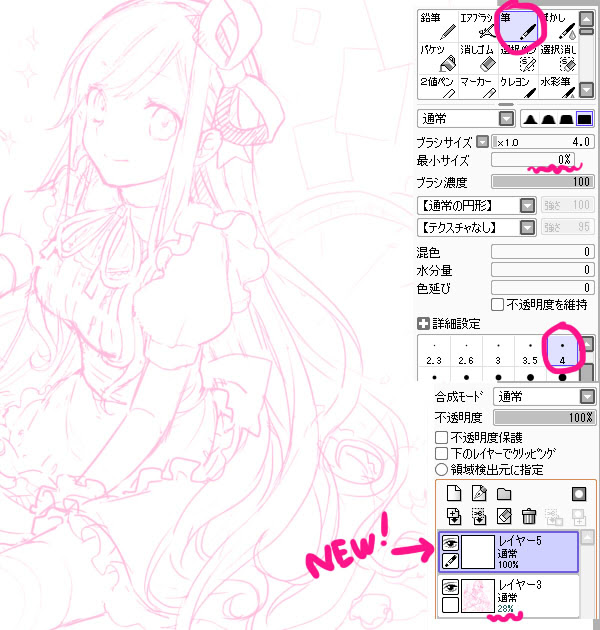Merge the layer down
The width and height of the screenshot is (600, 630).
[x=479, y=517]
